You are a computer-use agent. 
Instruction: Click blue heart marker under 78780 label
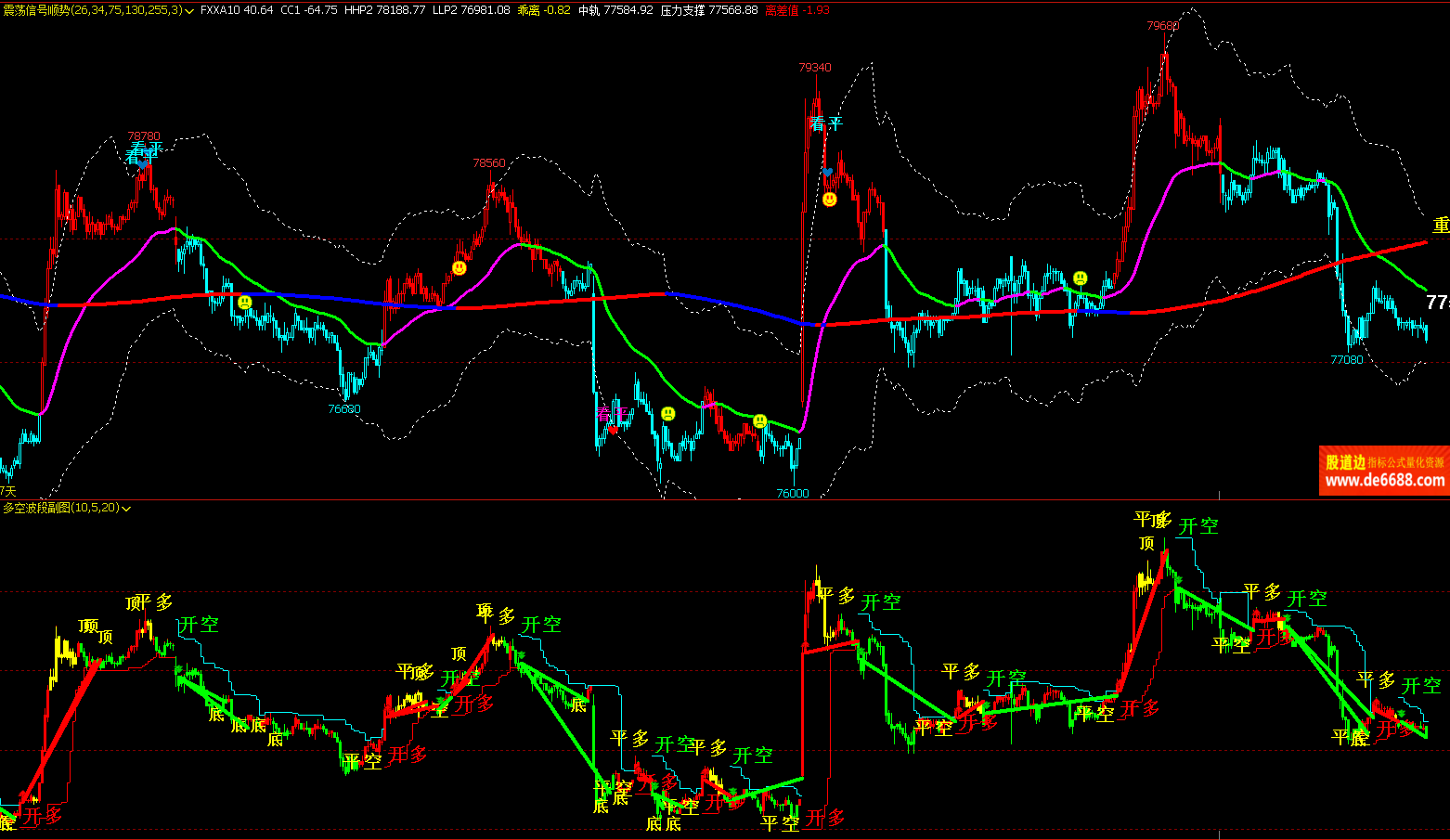[142, 162]
